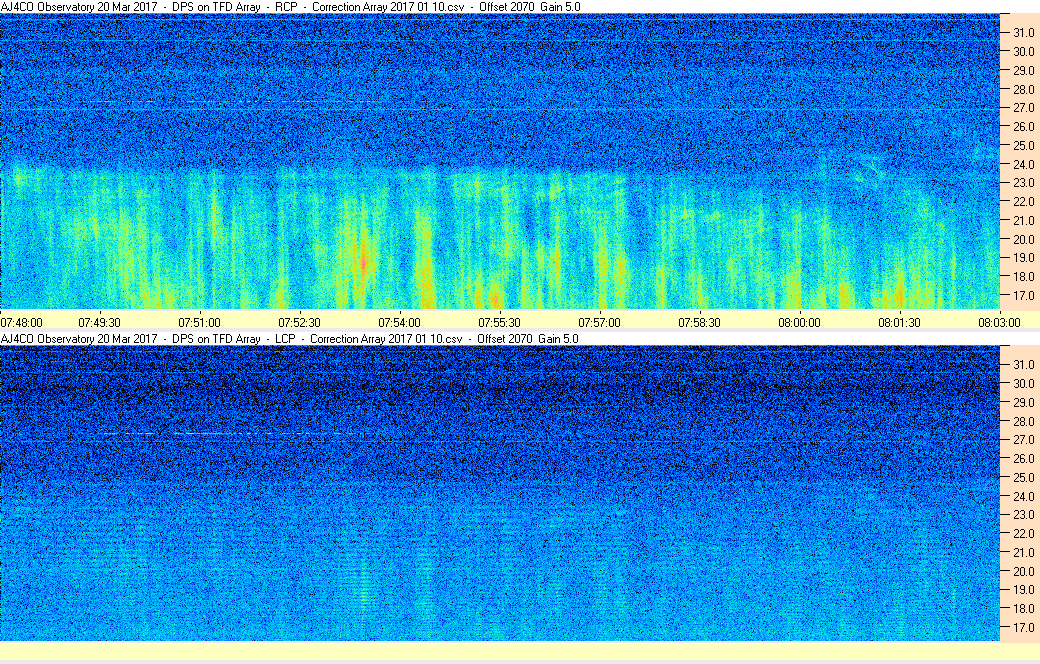Viewport: 1040px width, 664px height.
Task: Click the 25.0 frequency label on RCP plot
Action: 1023,145
